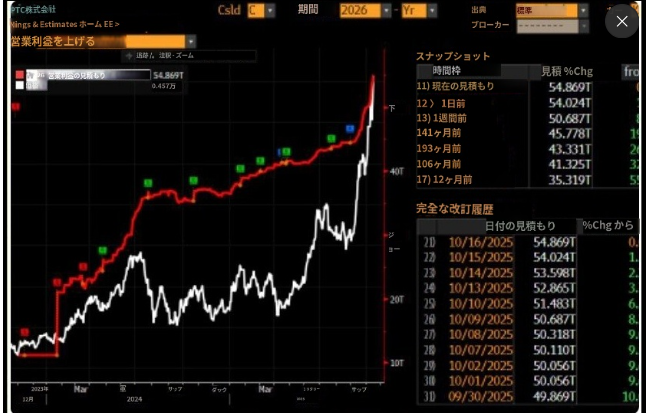Viewport: 646px width, 413px height.
Task: Click the blue marker near the chart peak
Action: [x=350, y=129]
